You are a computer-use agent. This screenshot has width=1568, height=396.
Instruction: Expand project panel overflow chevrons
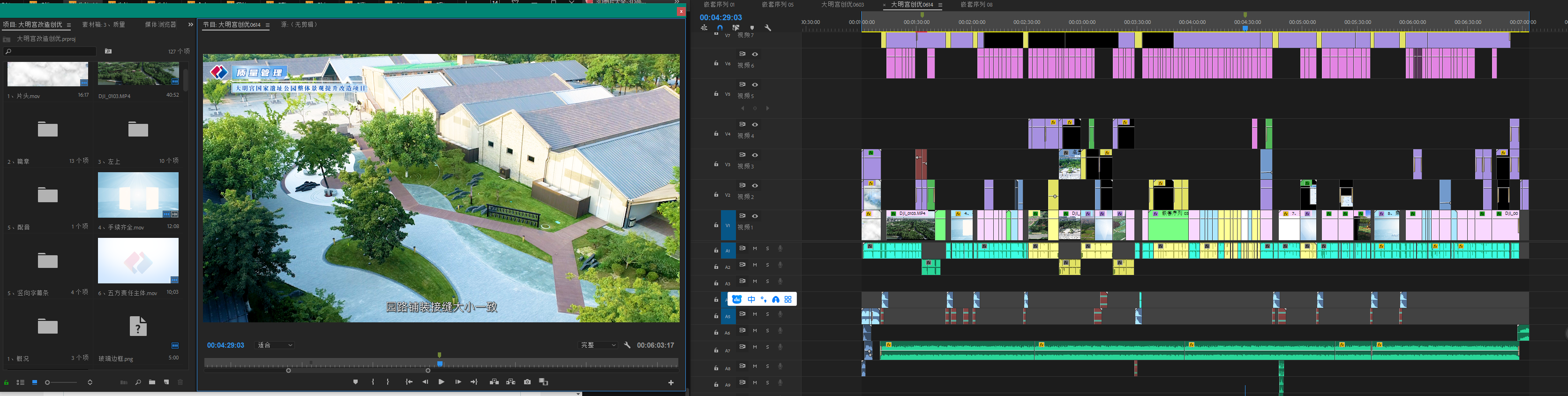coord(190,25)
